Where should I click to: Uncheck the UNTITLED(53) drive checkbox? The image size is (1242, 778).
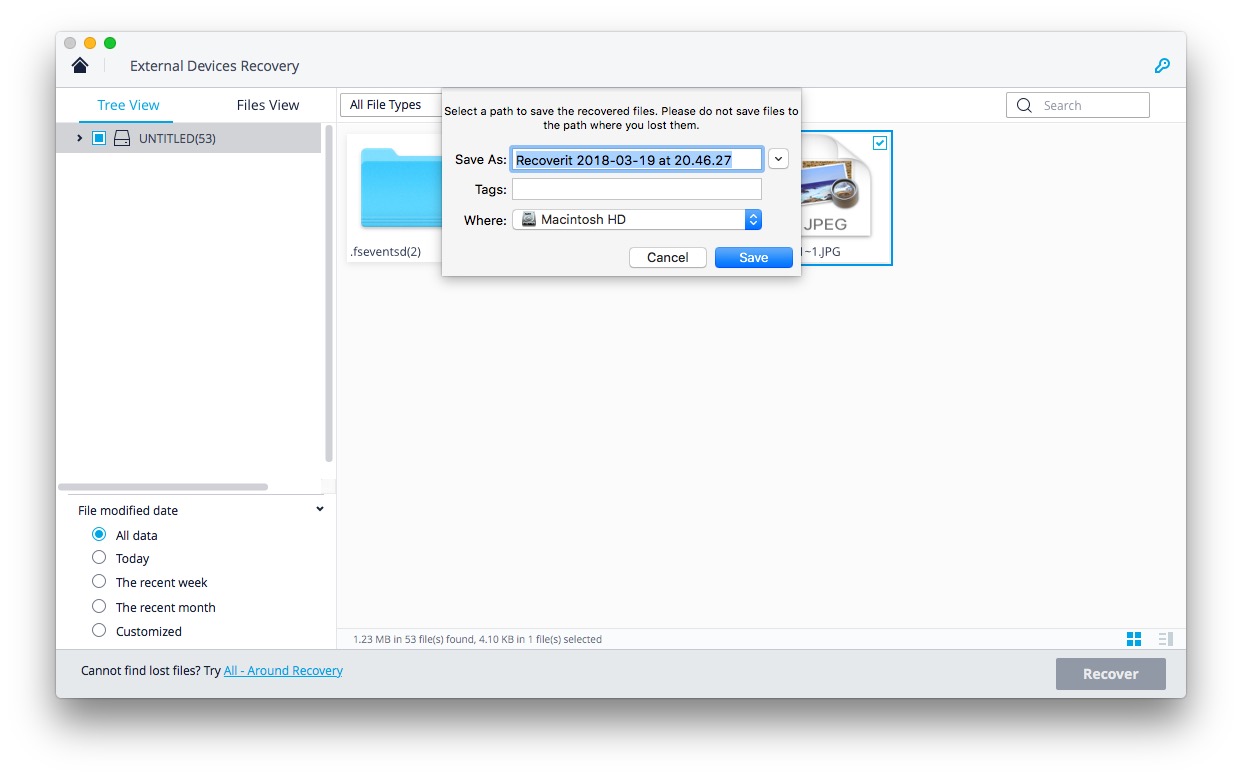(x=99, y=138)
